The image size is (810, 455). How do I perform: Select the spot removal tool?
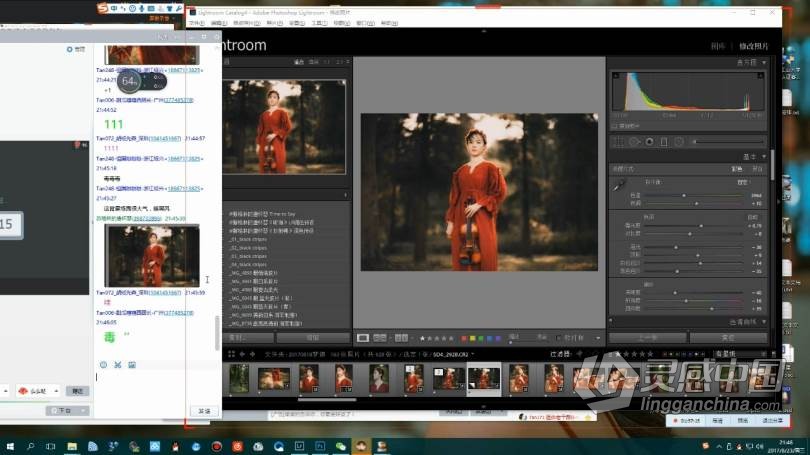(x=634, y=142)
